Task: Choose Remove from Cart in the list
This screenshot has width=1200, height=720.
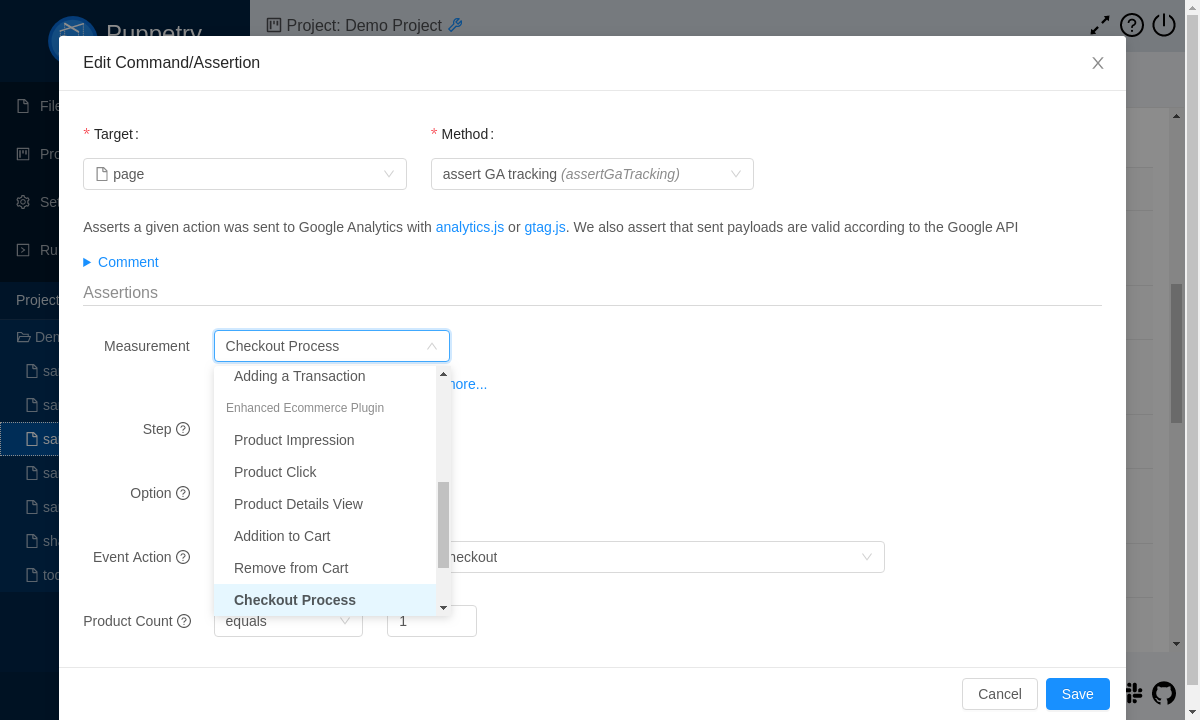Action: pyautogui.click(x=290, y=568)
